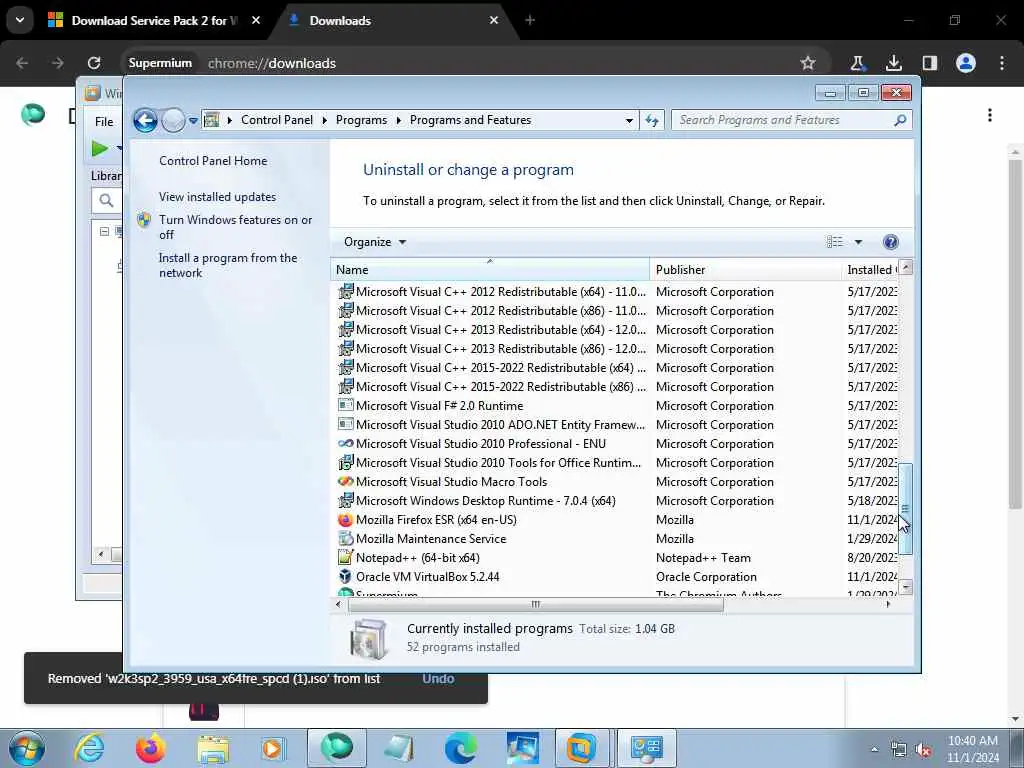Click the Notepad++ icon in the list
The height and width of the screenshot is (768, 1024).
pyautogui.click(x=345, y=558)
